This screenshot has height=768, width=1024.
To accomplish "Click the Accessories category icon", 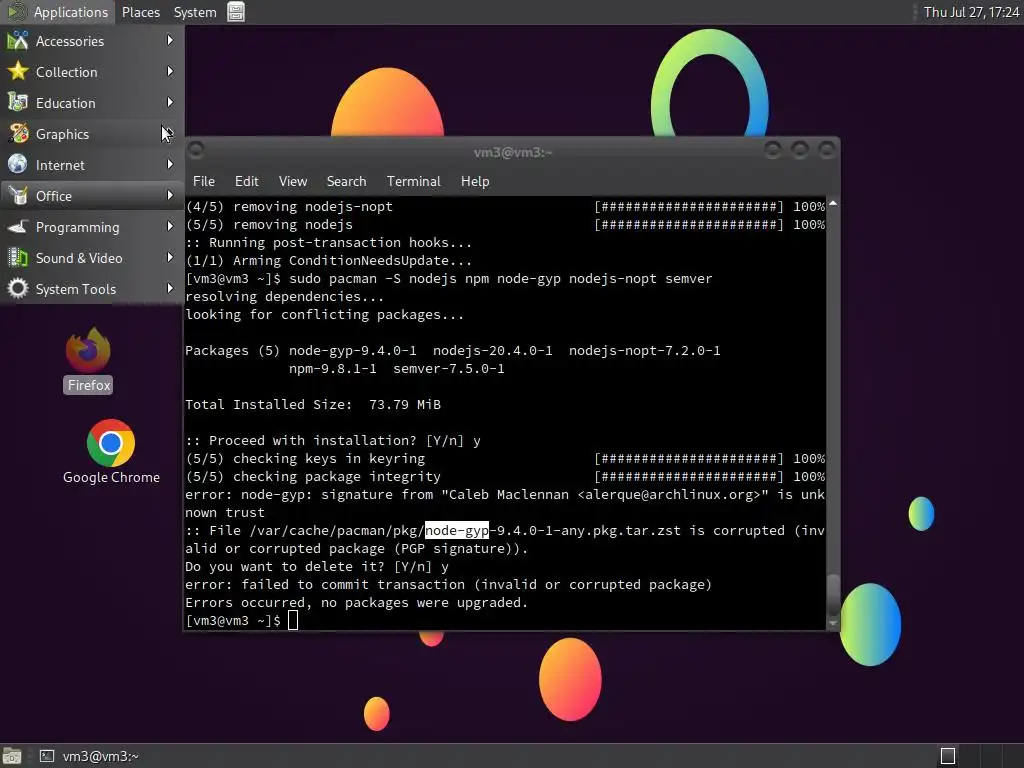I will [x=18, y=40].
